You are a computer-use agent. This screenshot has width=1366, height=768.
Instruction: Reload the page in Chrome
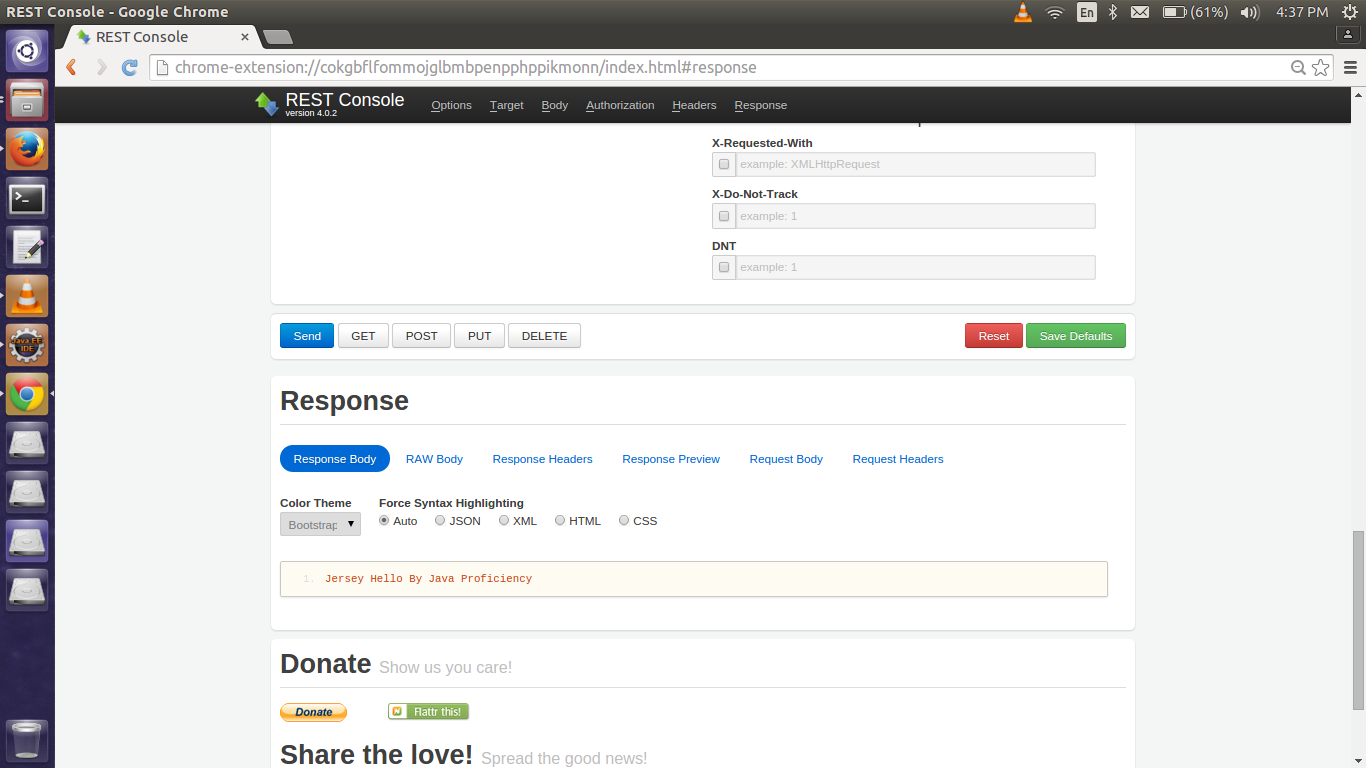[129, 68]
